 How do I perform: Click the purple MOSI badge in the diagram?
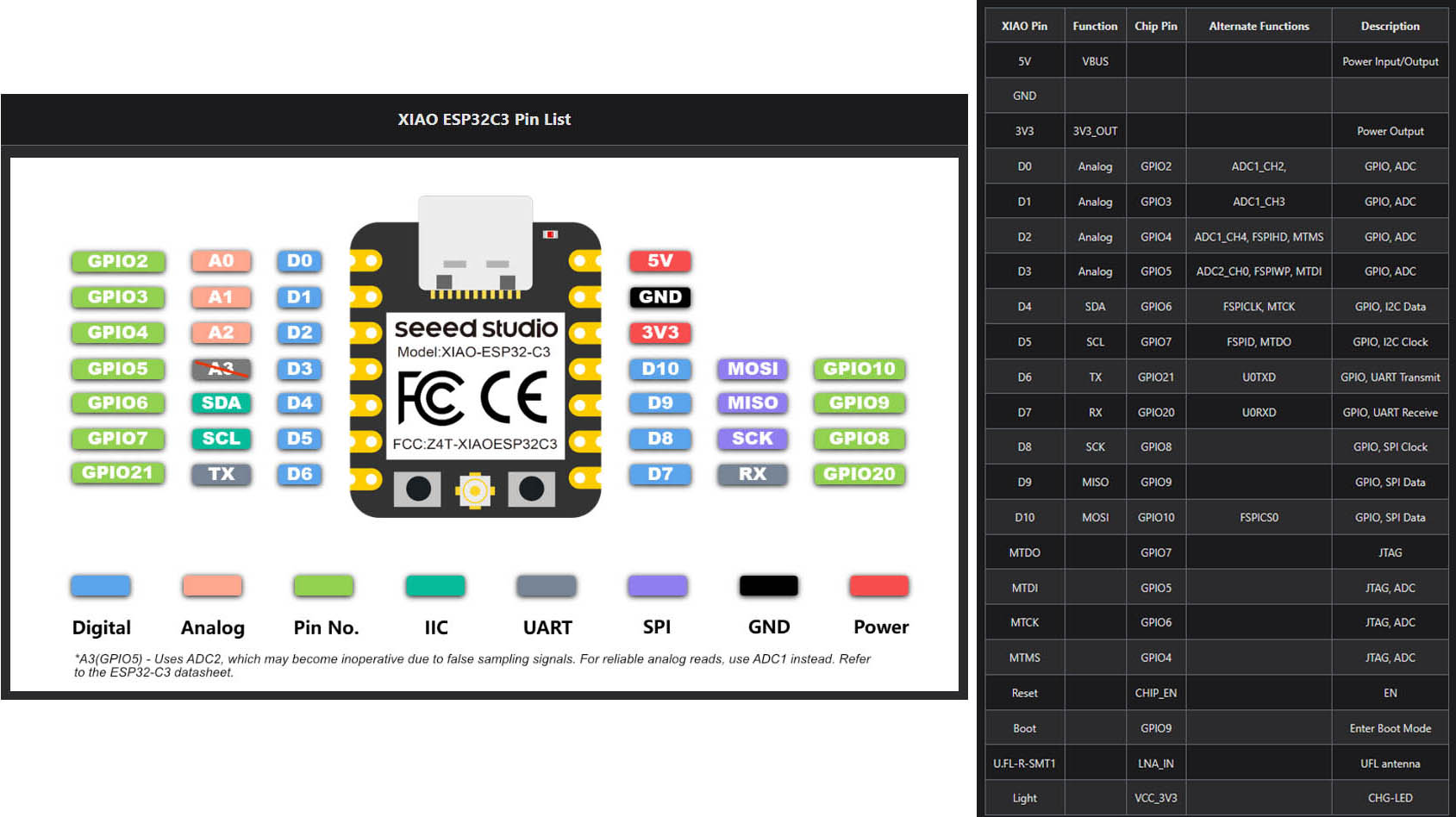753,369
